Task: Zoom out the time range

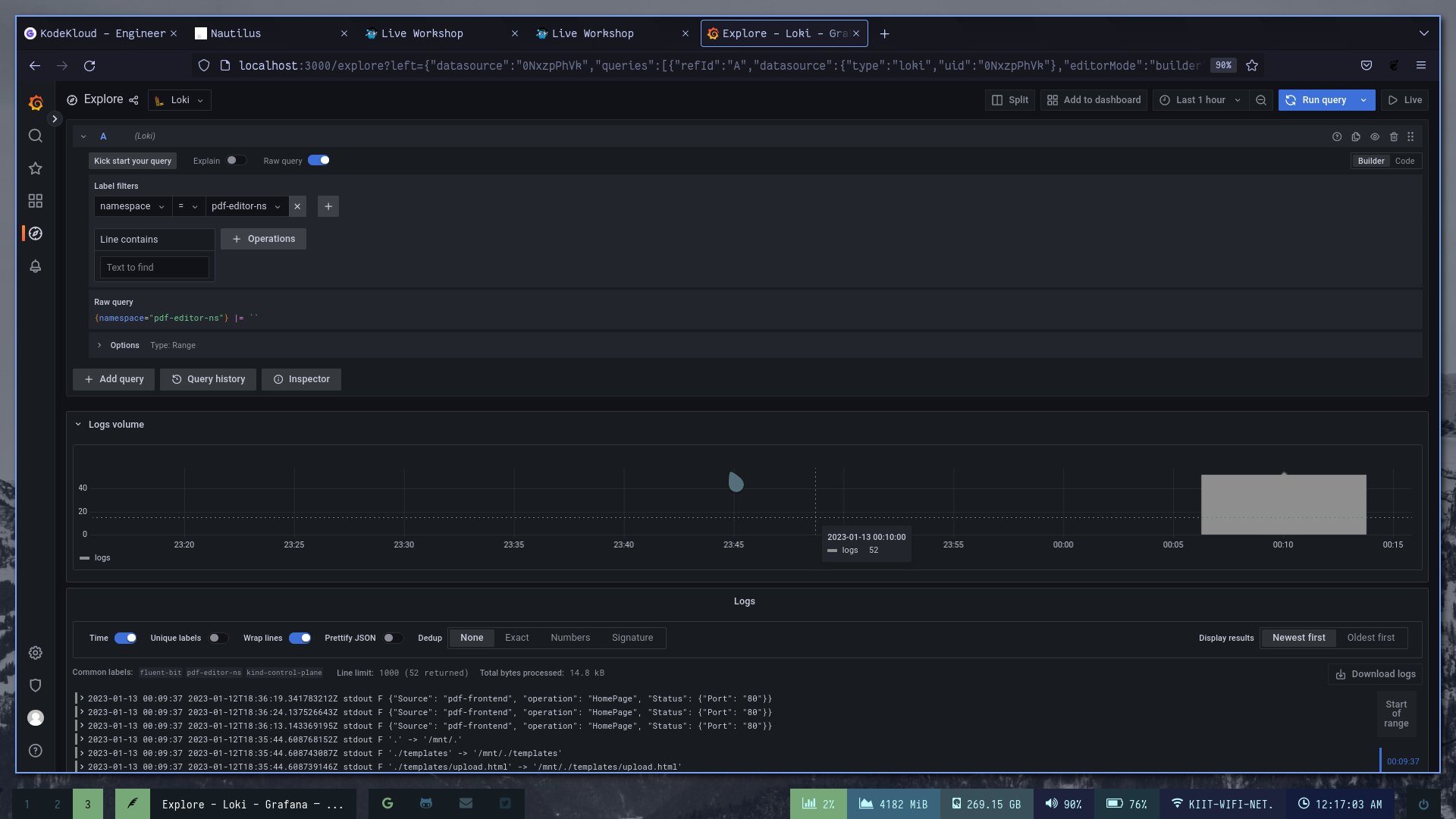Action: coord(1261,100)
